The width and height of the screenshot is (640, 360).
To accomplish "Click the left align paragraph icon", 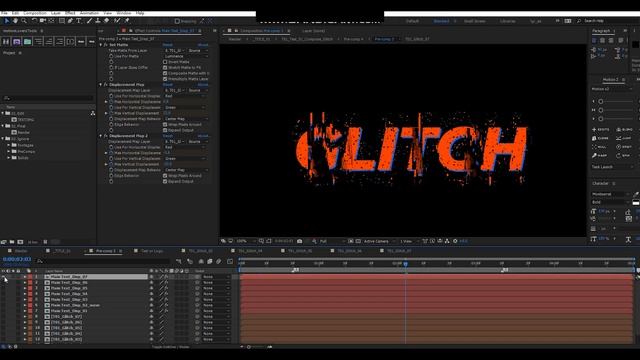I will tap(594, 40).
